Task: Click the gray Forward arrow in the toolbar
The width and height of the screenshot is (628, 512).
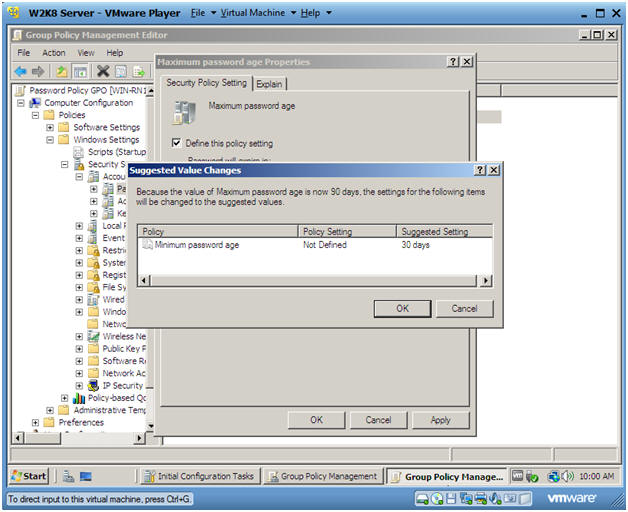Action: pyautogui.click(x=38, y=72)
